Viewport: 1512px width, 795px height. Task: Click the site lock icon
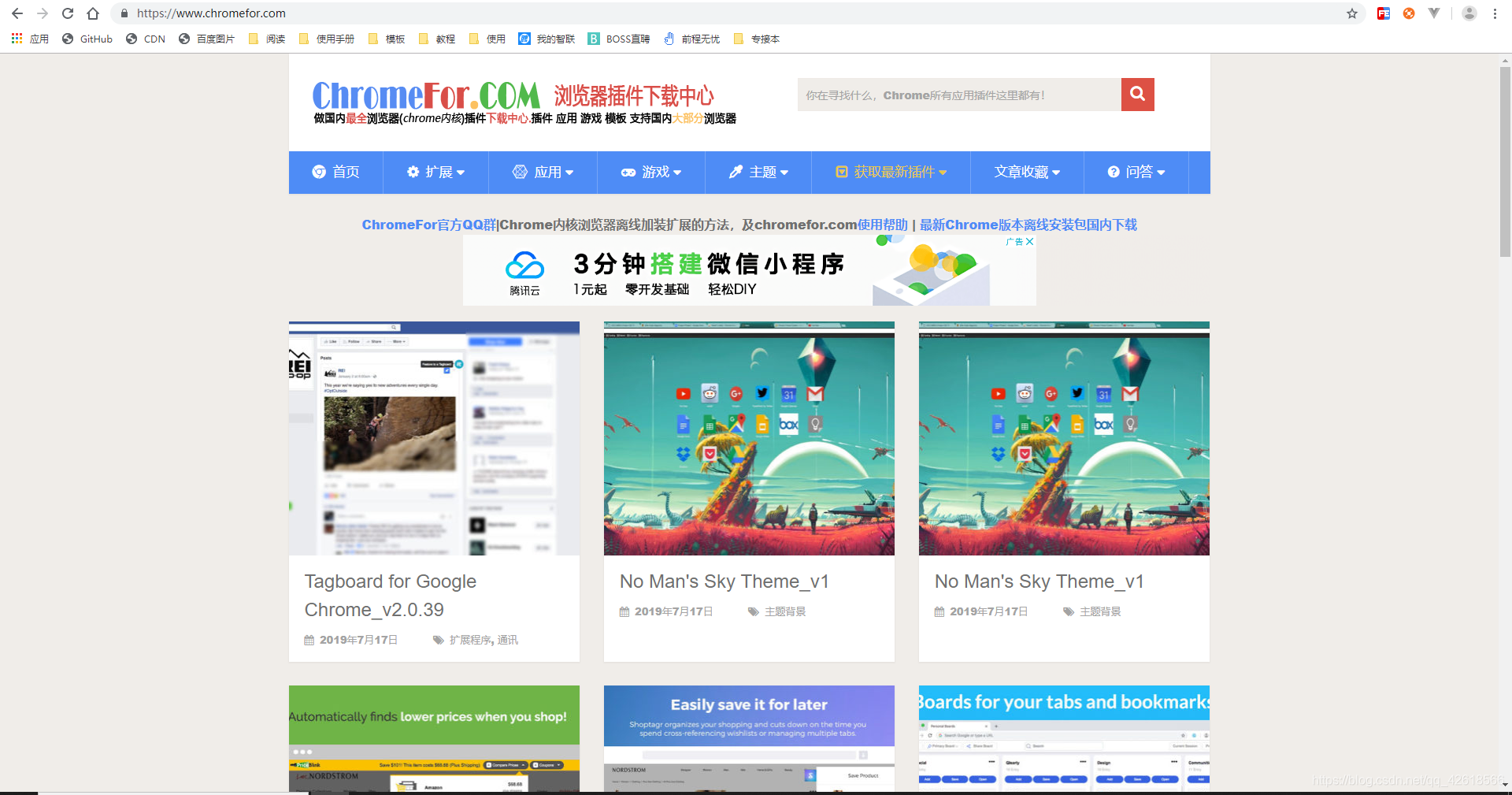(124, 13)
